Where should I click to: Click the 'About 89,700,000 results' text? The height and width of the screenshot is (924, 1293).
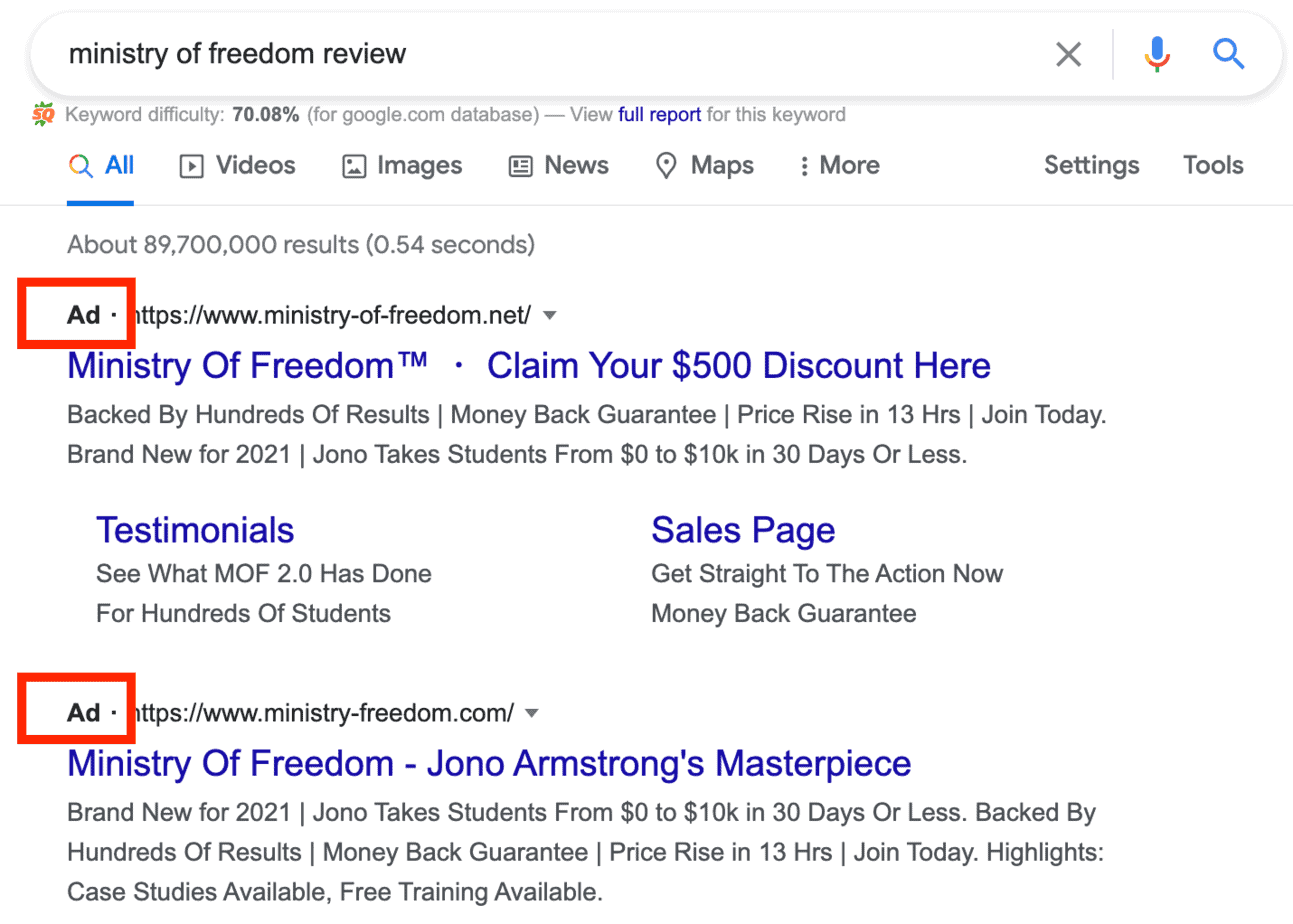click(x=301, y=244)
